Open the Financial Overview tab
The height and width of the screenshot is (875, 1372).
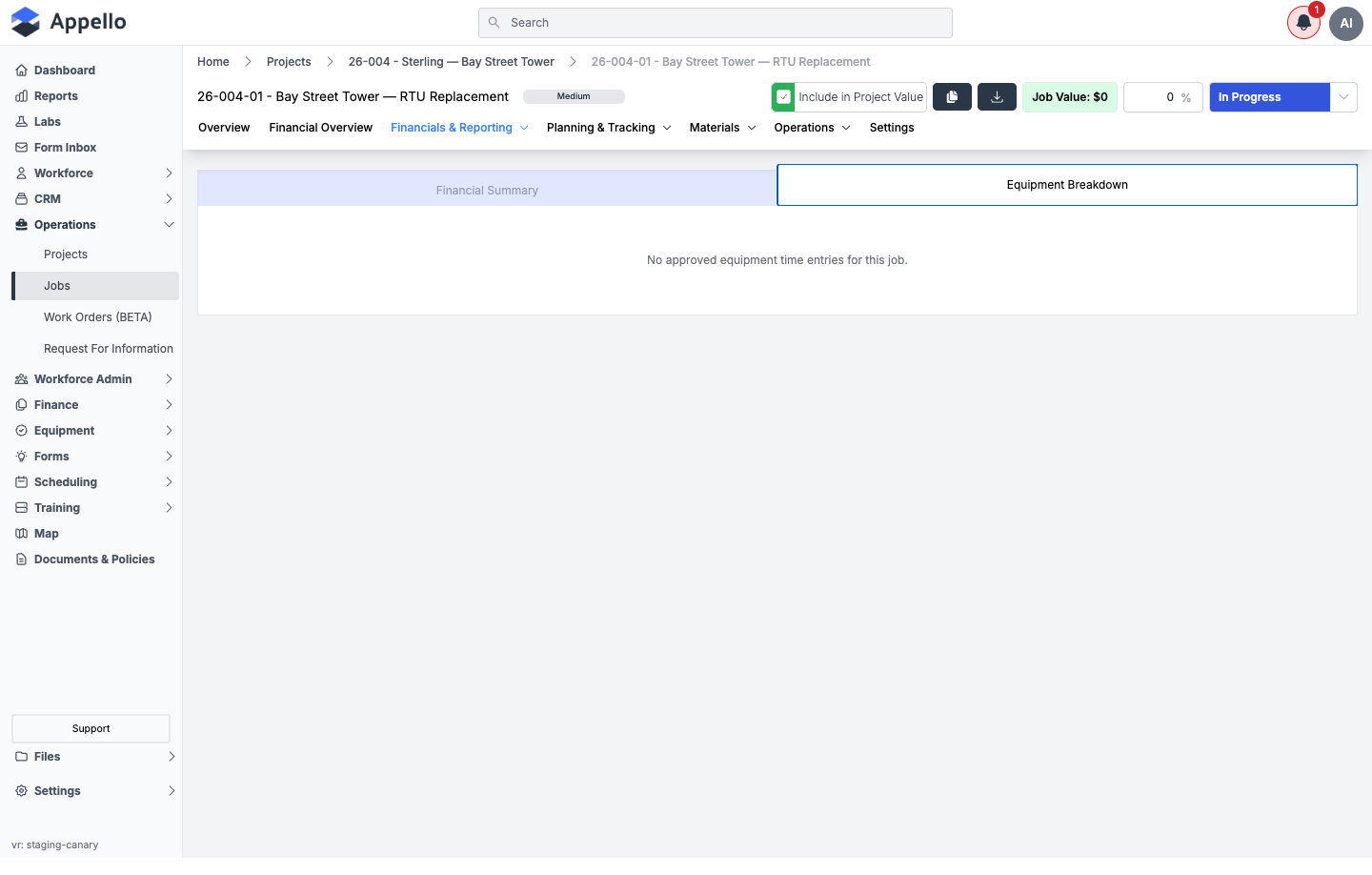click(320, 128)
